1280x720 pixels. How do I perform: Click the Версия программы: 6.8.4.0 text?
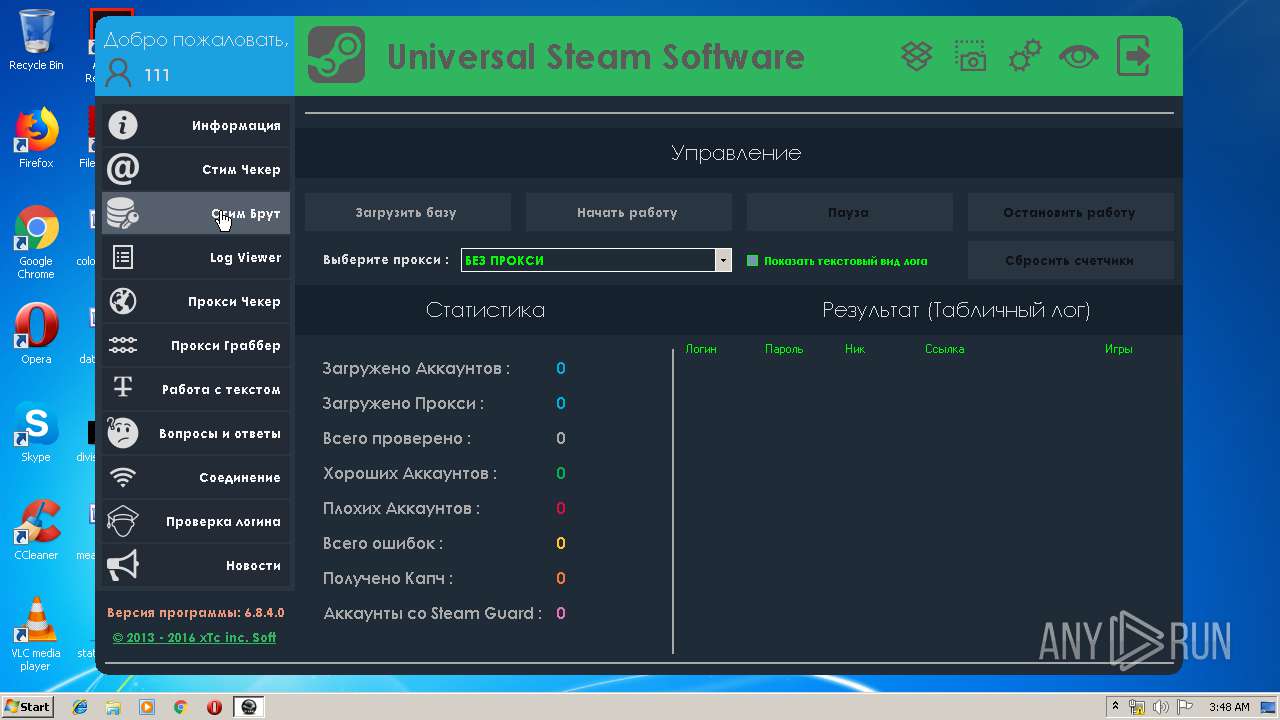[x=196, y=613]
